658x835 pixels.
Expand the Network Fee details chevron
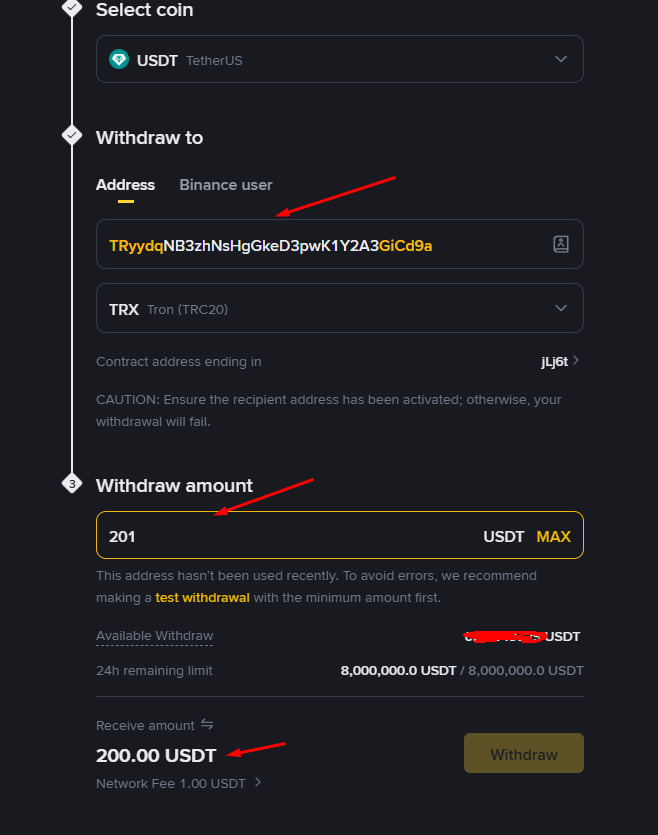click(258, 783)
